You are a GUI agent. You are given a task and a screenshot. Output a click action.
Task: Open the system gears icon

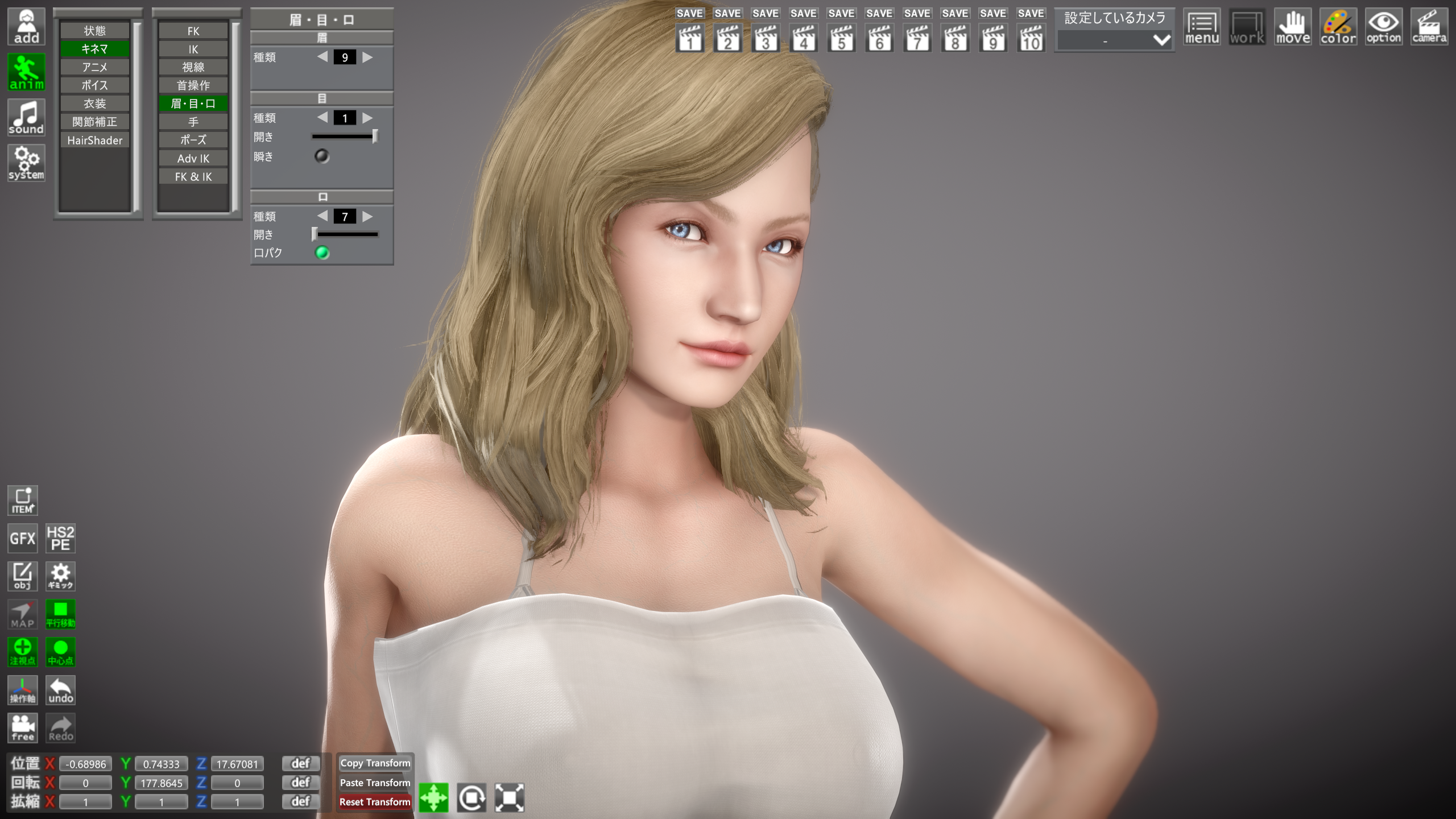(x=26, y=163)
